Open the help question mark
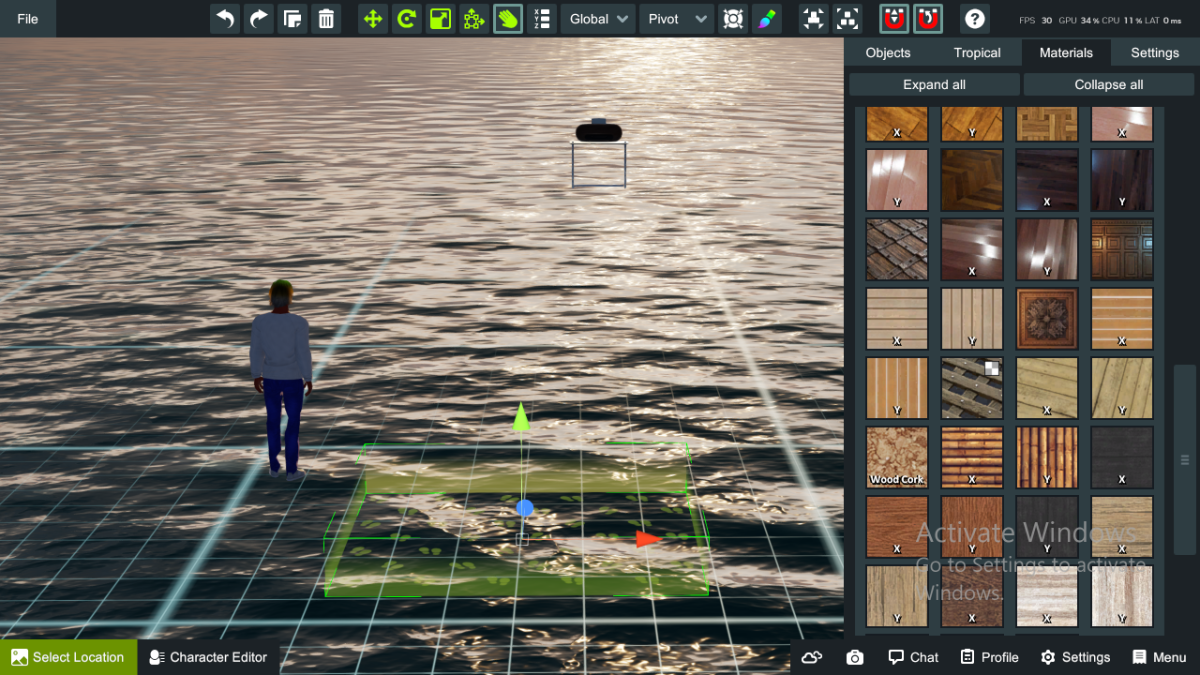 975,19
